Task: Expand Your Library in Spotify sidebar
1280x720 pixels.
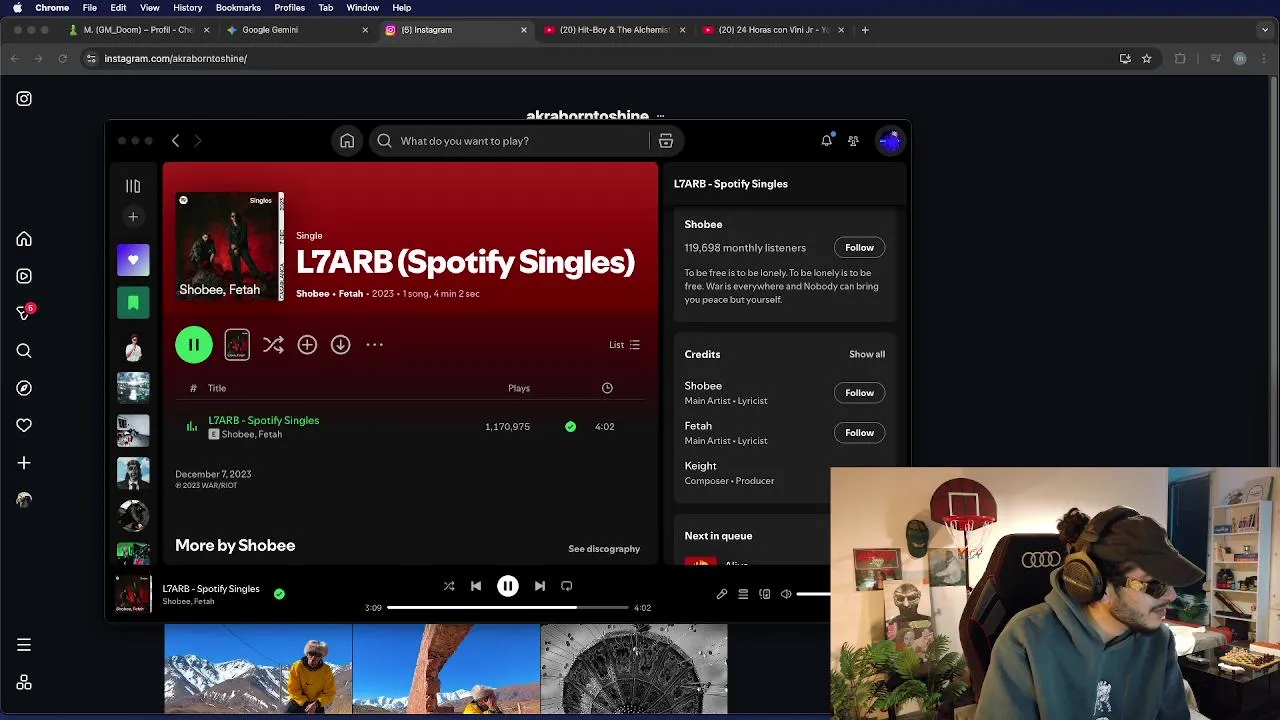Action: click(133, 186)
